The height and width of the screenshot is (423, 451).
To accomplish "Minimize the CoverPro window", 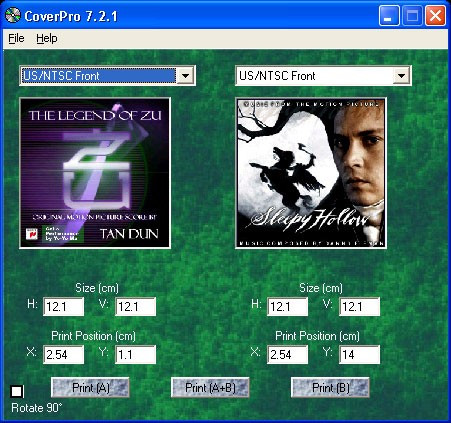I will [389, 16].
